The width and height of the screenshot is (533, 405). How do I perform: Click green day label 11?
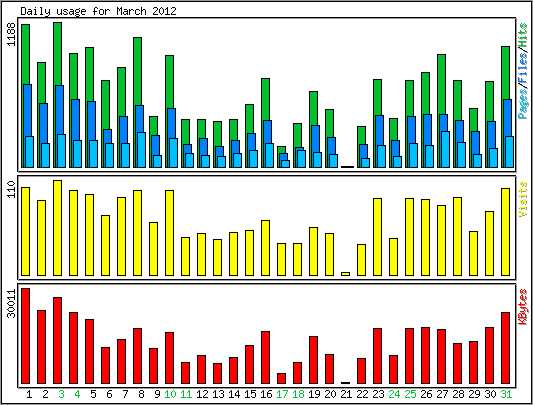point(186,394)
